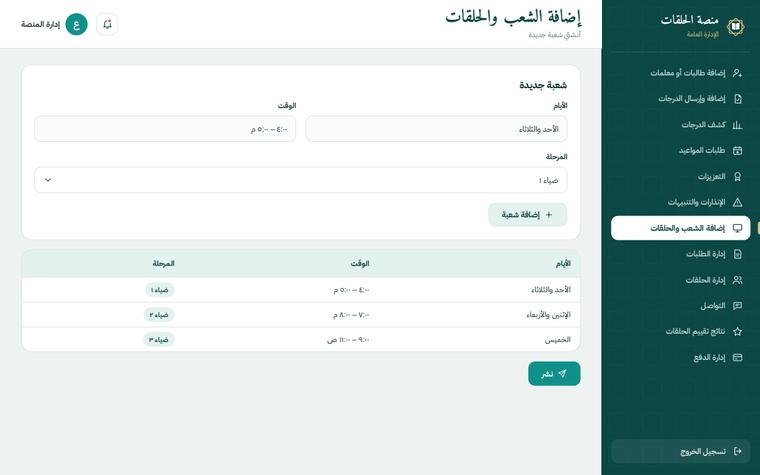Click the monitor icon for إضافة الشعب والحلقات
Viewport: 760px width, 475px height.
737,228
